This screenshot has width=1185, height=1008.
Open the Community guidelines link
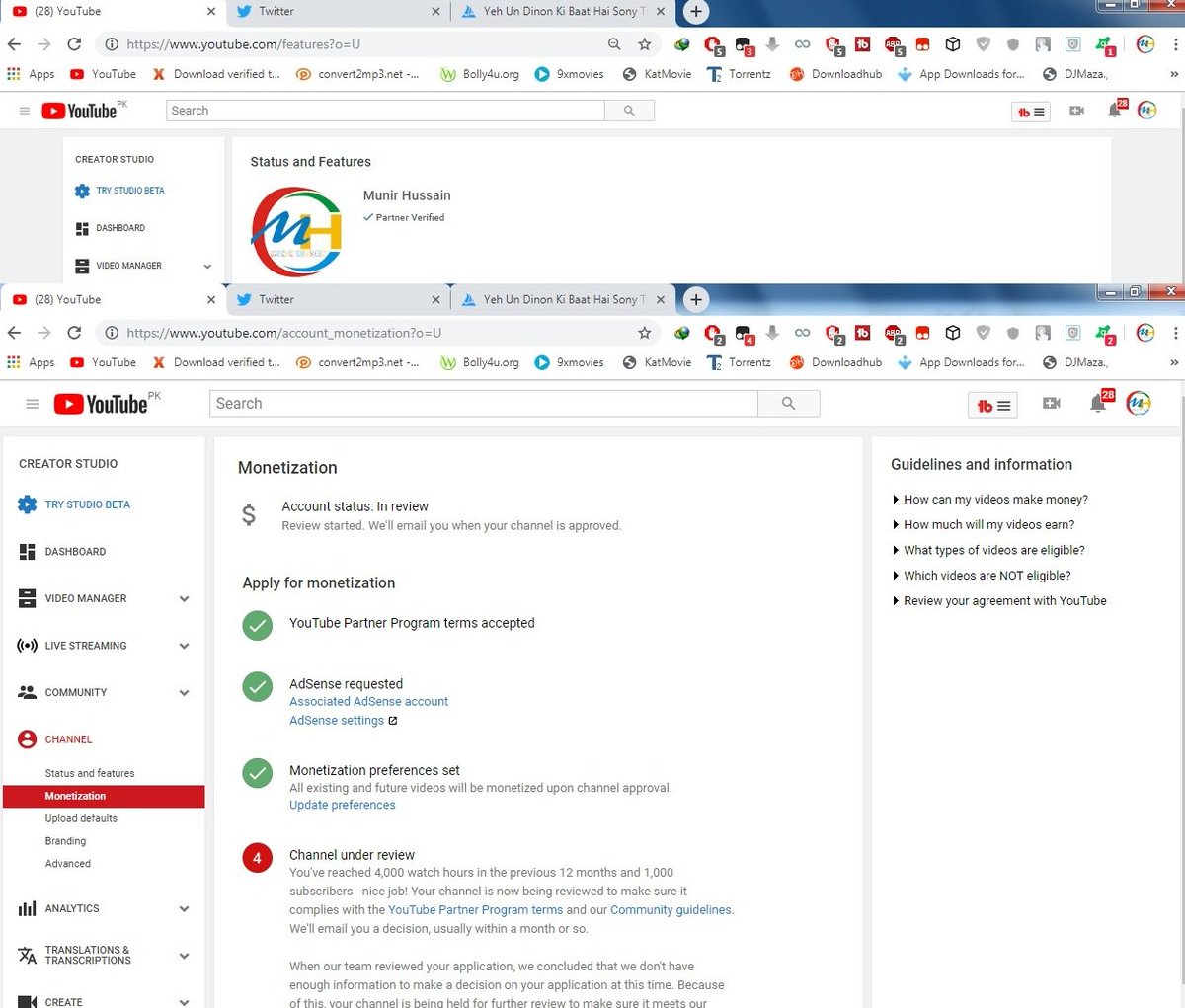click(671, 910)
